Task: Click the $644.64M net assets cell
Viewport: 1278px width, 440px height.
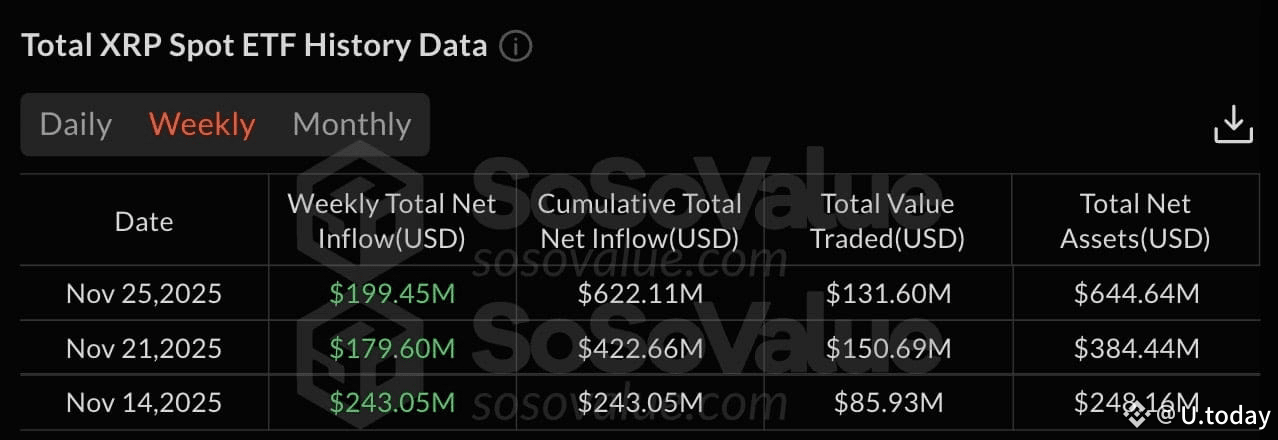Action: pyautogui.click(x=1136, y=294)
